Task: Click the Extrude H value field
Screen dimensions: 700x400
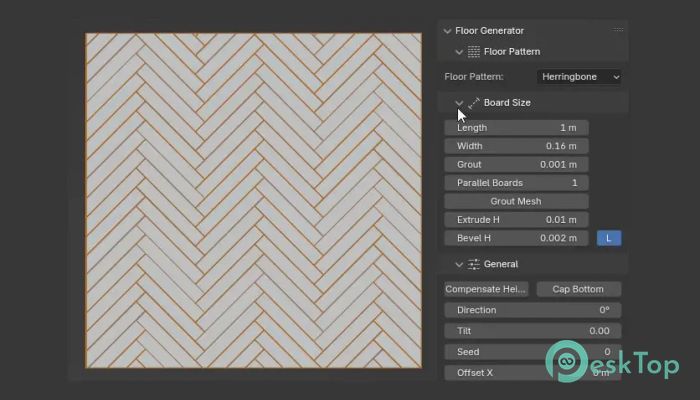Action: point(516,220)
